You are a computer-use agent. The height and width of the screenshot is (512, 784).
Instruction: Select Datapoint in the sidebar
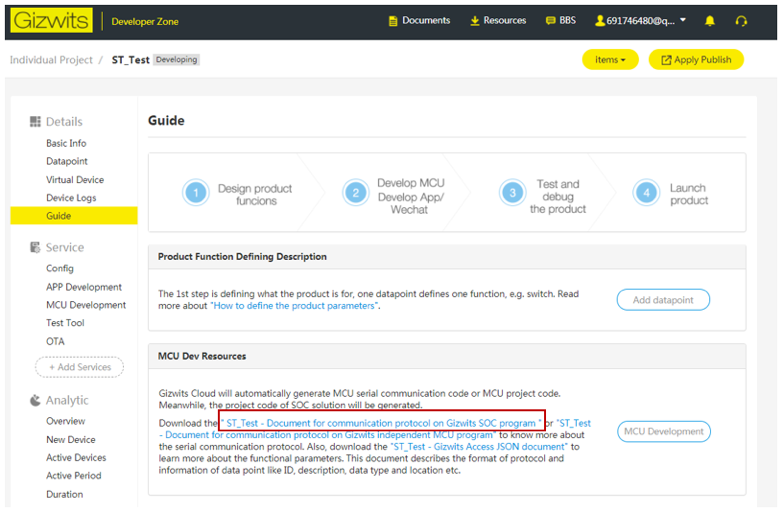click(x=67, y=161)
